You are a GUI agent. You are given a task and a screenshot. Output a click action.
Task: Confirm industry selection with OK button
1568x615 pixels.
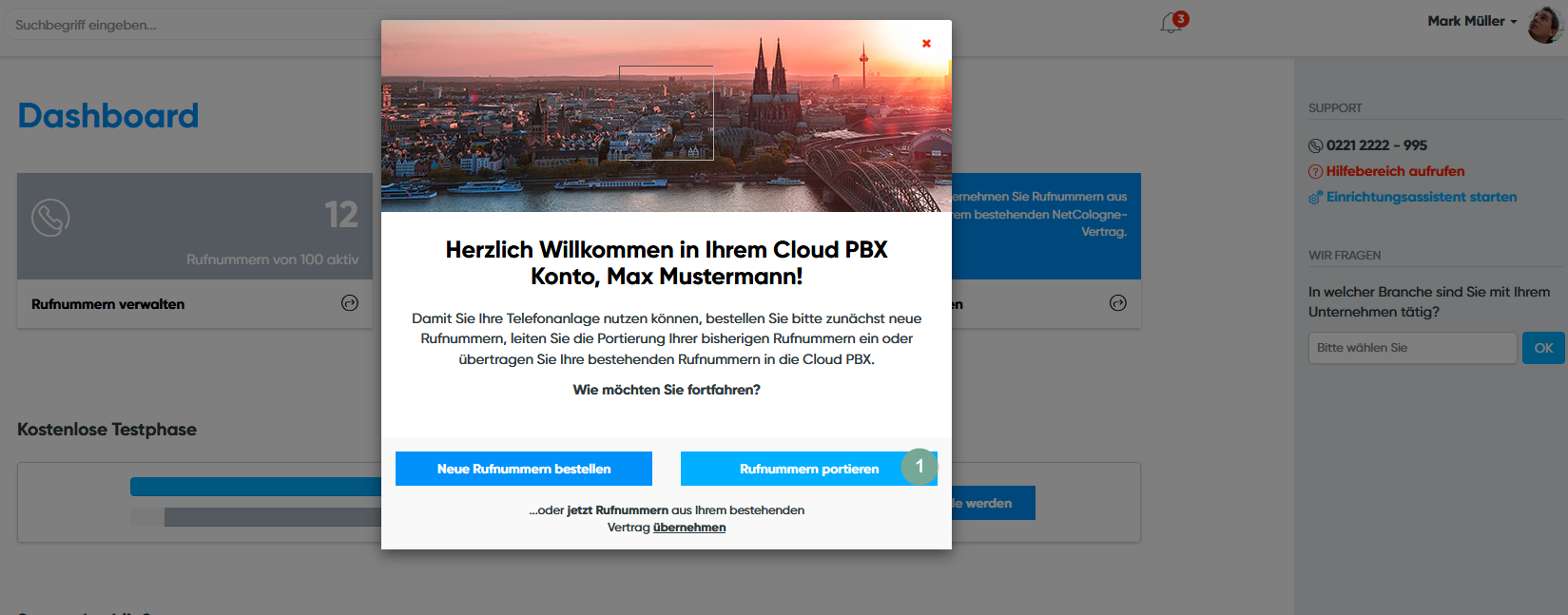pos(1542,348)
